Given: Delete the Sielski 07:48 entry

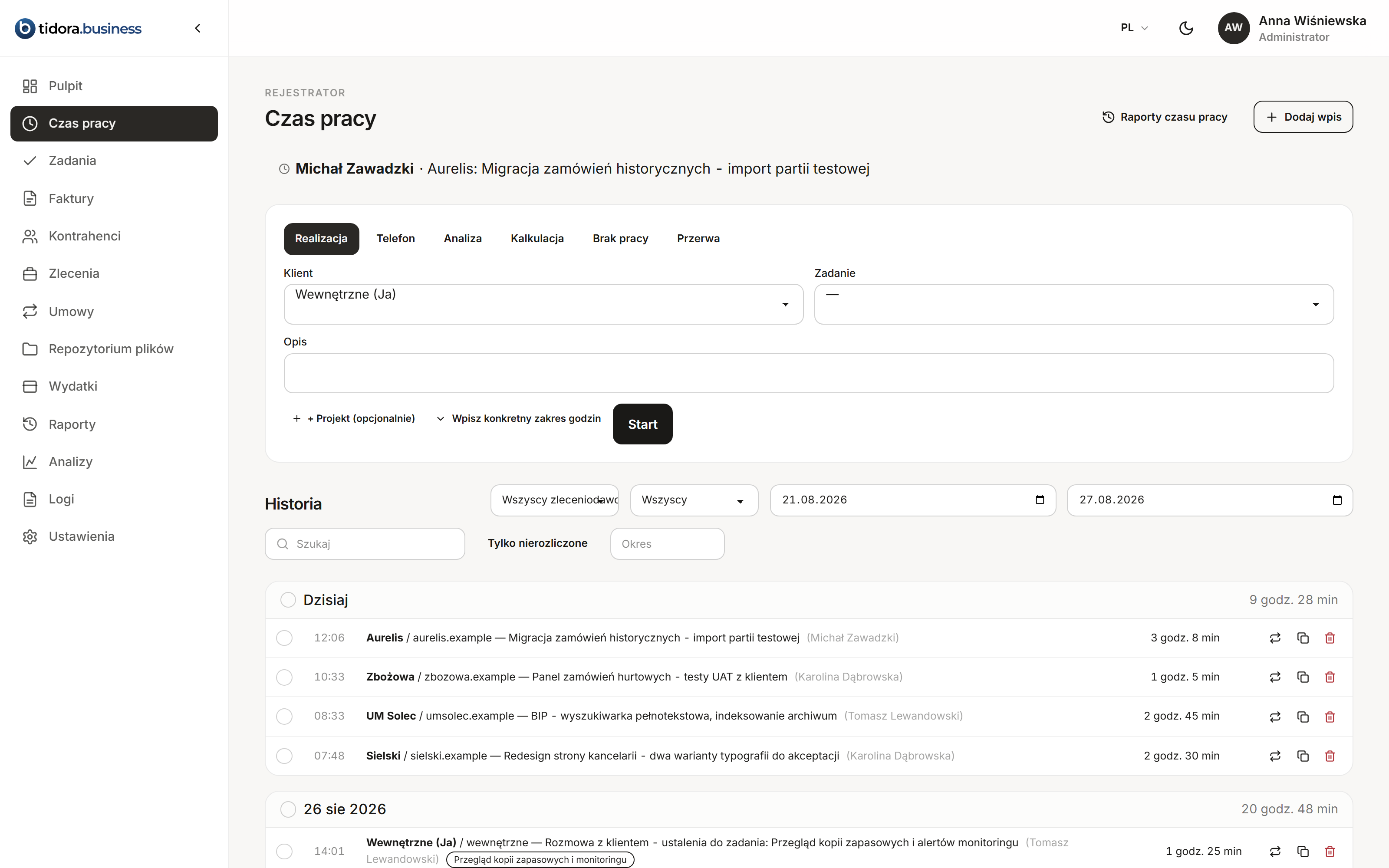Looking at the screenshot, I should [x=1329, y=756].
